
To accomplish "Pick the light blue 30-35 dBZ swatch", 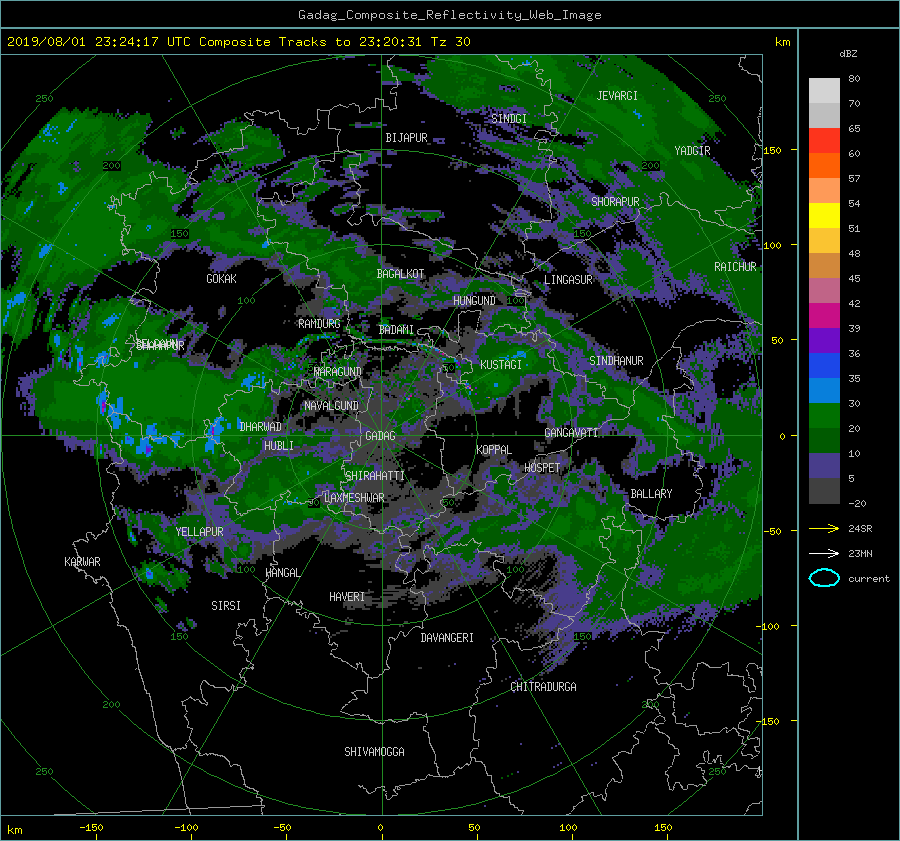I will pos(824,390).
